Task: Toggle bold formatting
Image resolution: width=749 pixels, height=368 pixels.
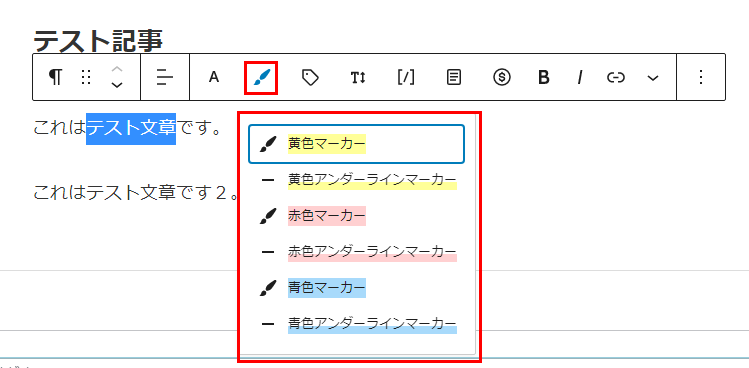Action: [x=543, y=77]
